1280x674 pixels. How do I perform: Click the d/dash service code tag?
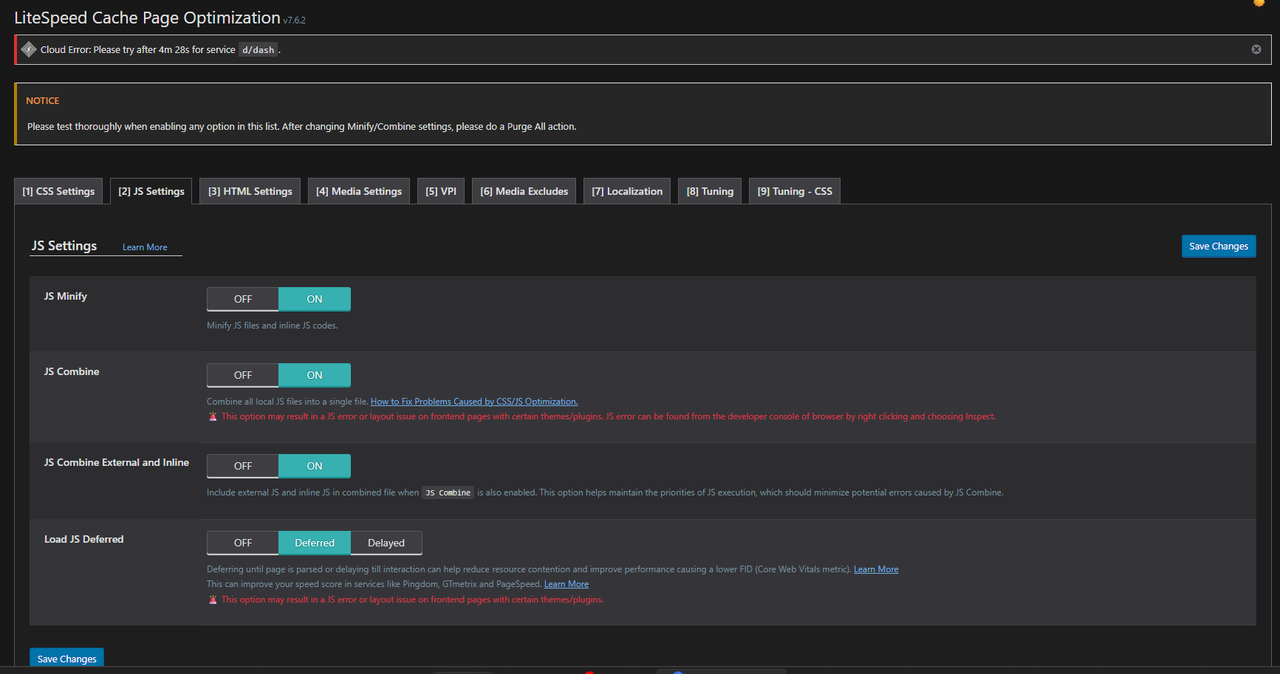(258, 49)
